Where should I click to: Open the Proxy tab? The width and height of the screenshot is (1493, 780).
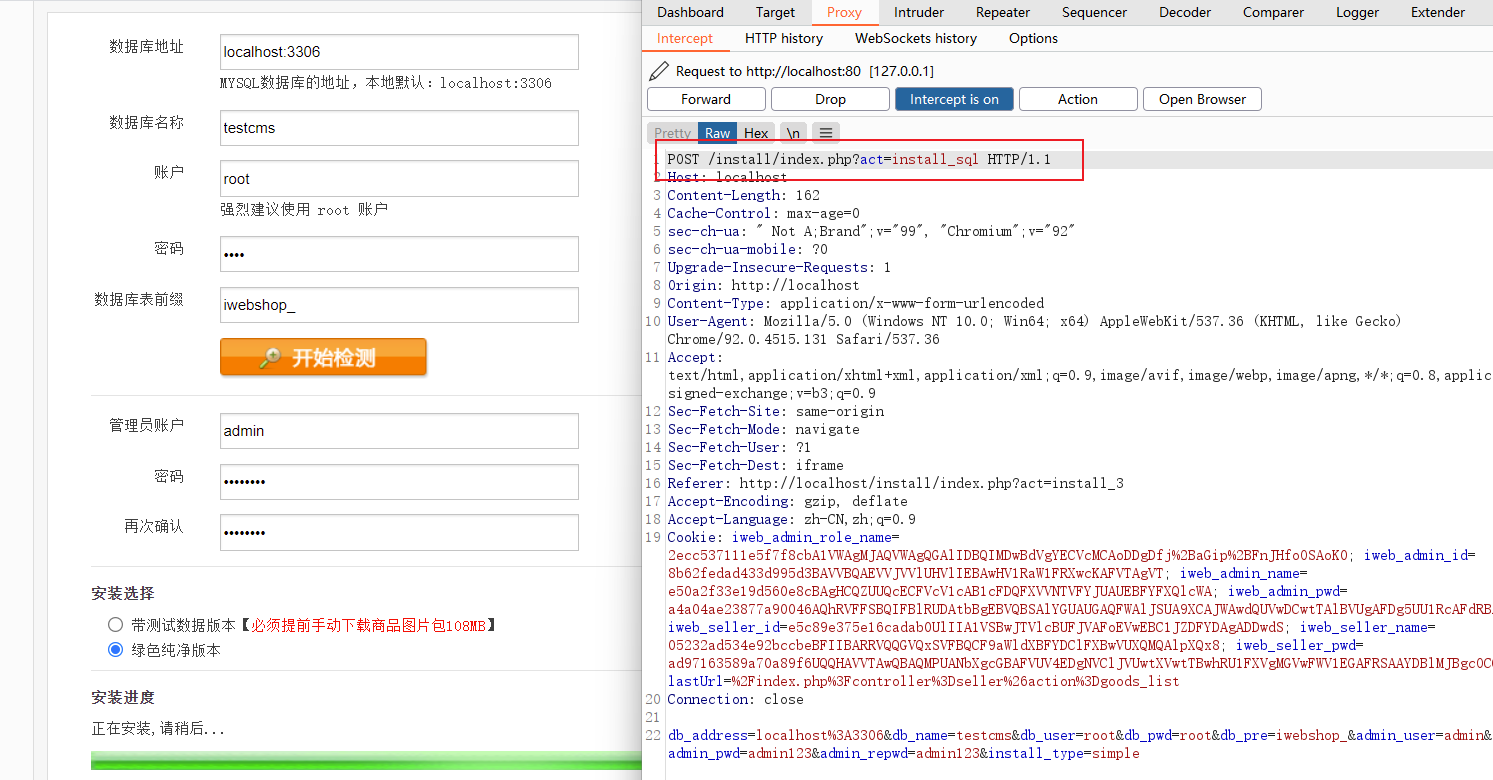[x=844, y=12]
